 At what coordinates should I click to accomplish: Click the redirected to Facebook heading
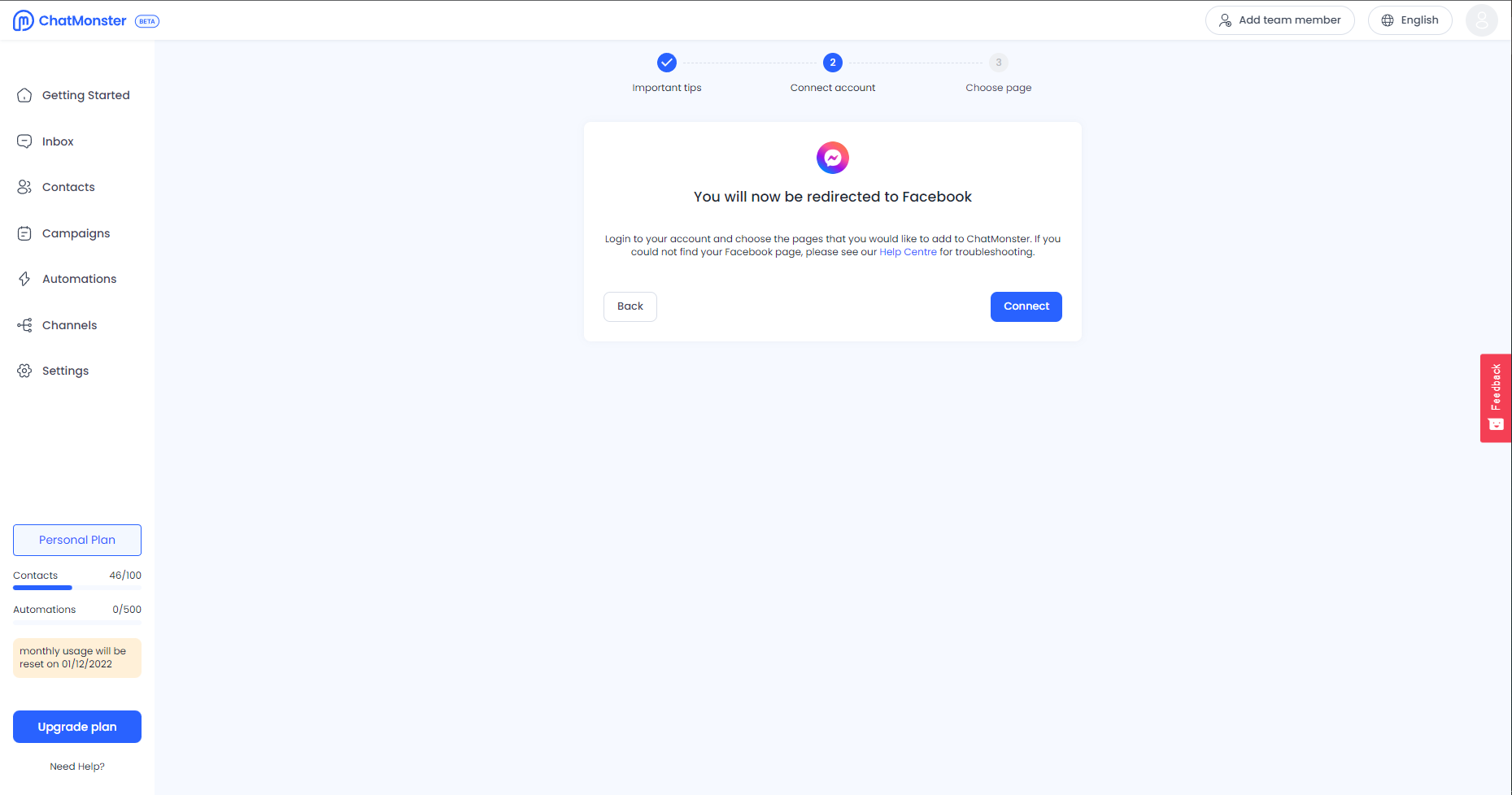click(x=833, y=197)
